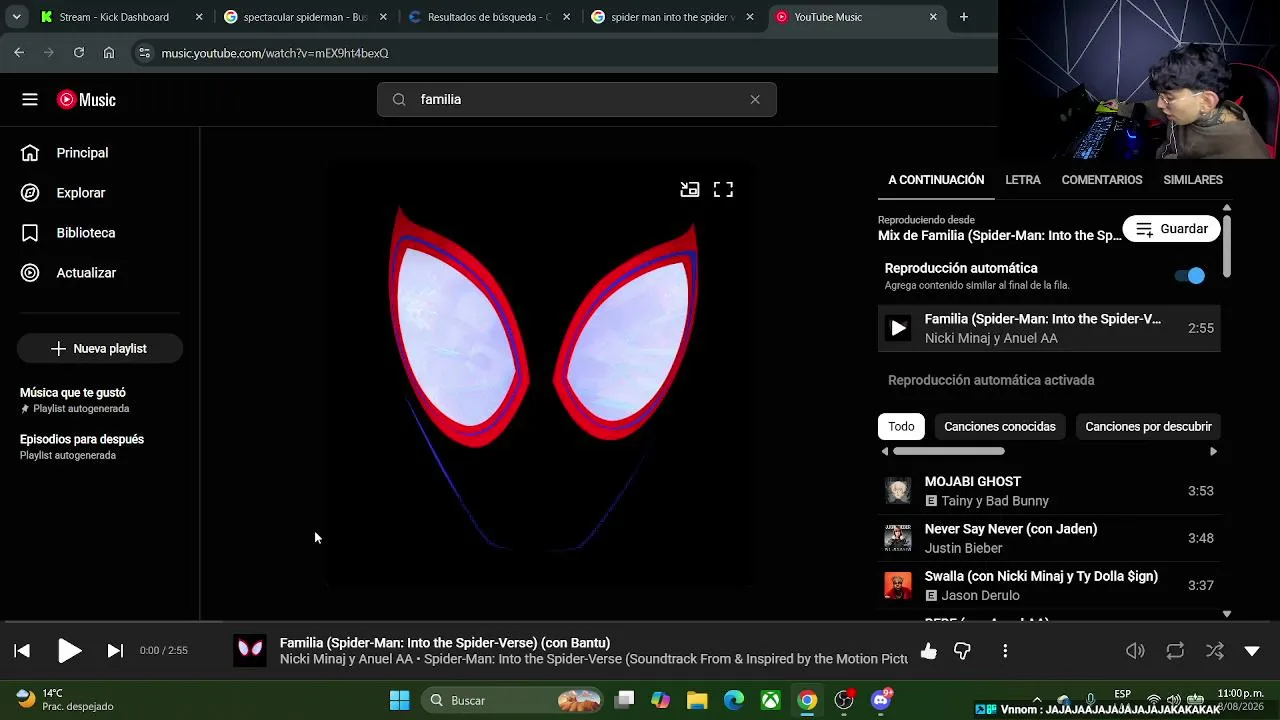Click the play button in player bar
1280x720 pixels.
click(69, 651)
